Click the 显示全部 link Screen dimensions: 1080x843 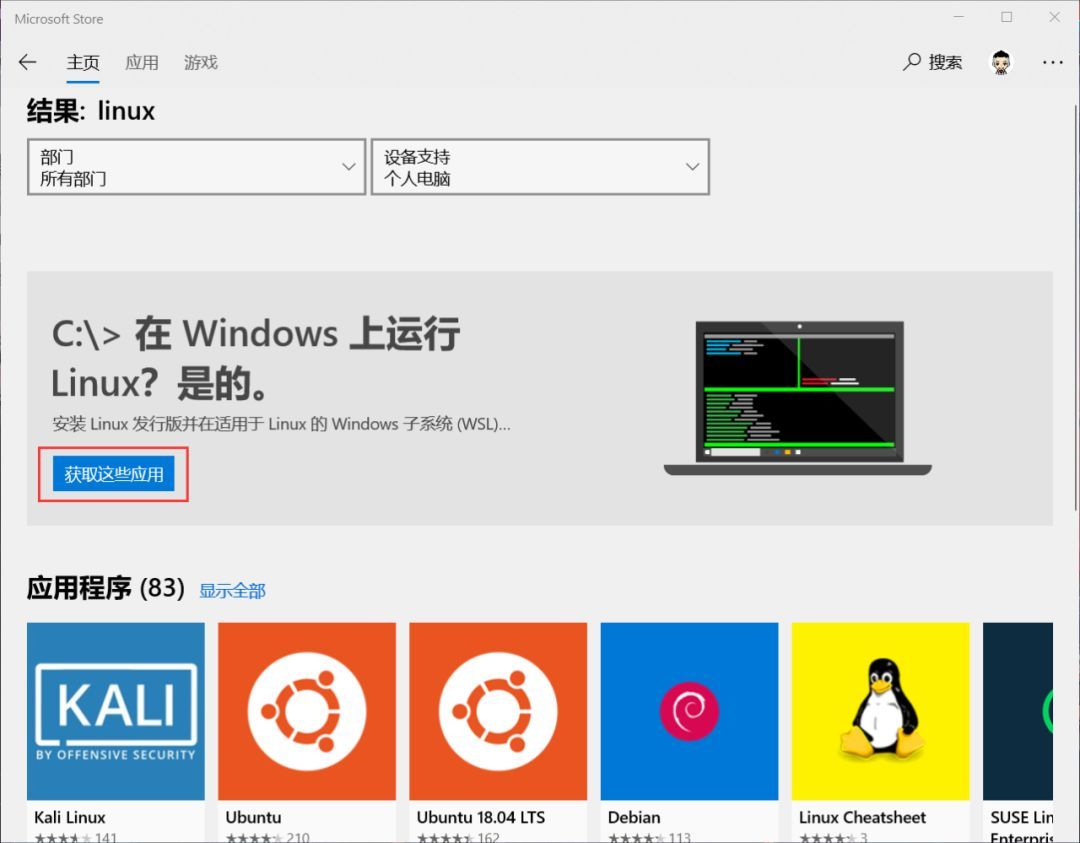tap(232, 591)
